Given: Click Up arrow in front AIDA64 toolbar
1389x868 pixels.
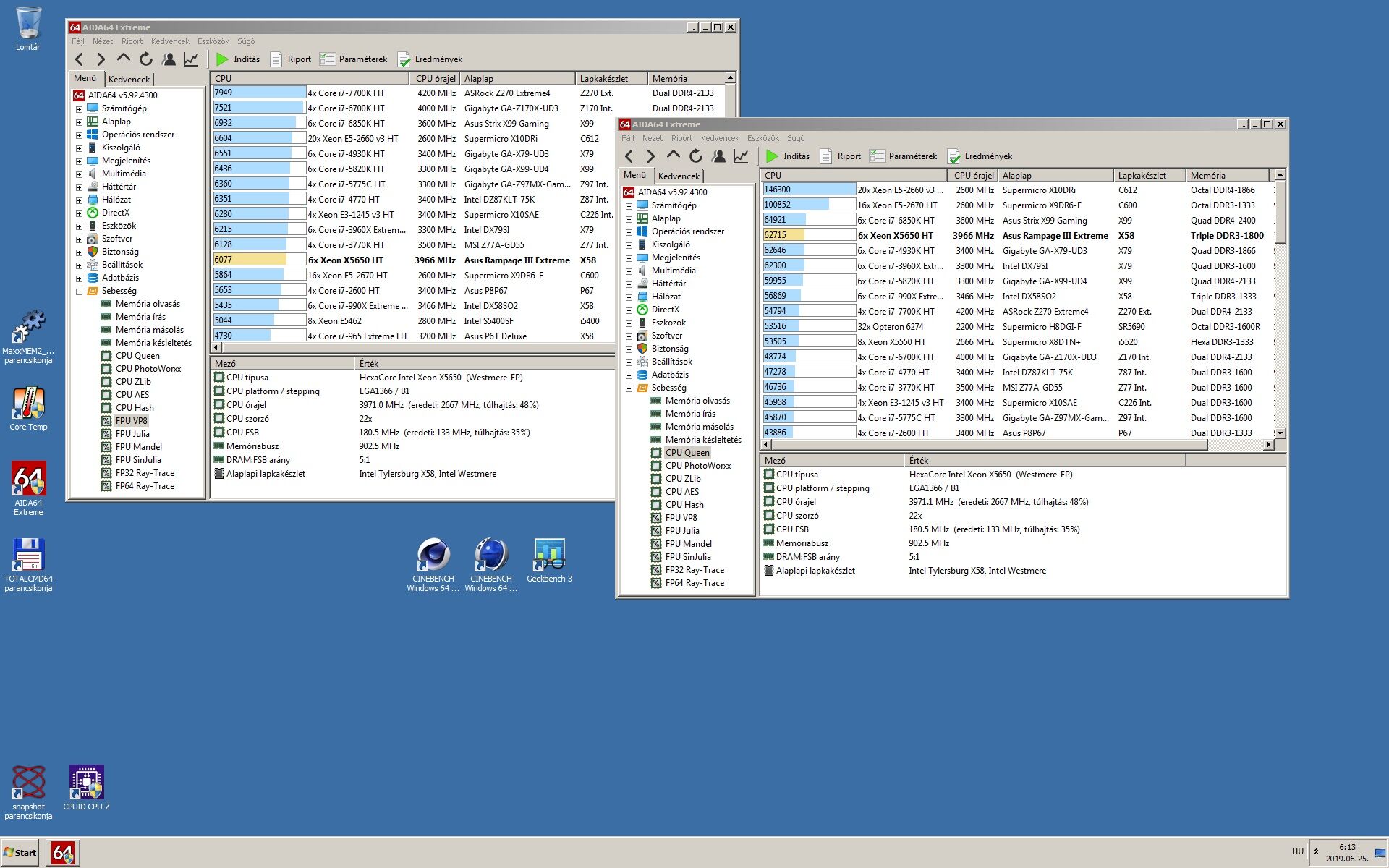Looking at the screenshot, I should (x=673, y=155).
